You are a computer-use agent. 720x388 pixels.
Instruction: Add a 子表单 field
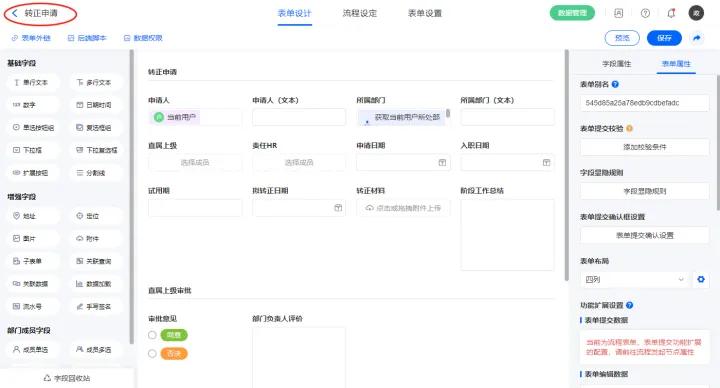click(33, 261)
